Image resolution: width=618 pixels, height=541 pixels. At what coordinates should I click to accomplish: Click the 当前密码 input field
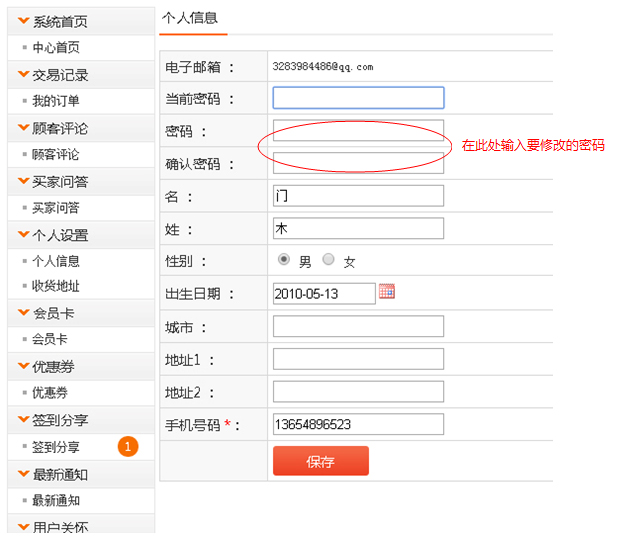pyautogui.click(x=358, y=97)
